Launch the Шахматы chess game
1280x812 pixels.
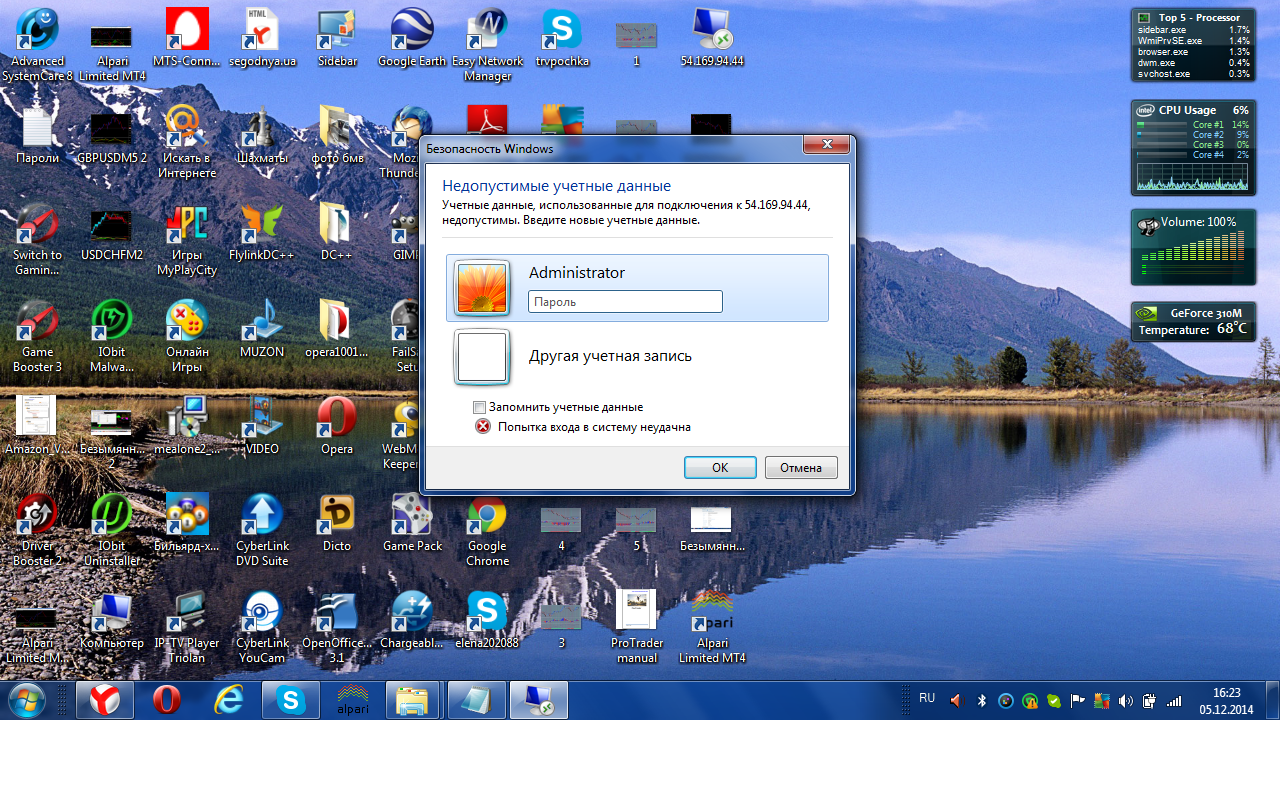point(262,135)
